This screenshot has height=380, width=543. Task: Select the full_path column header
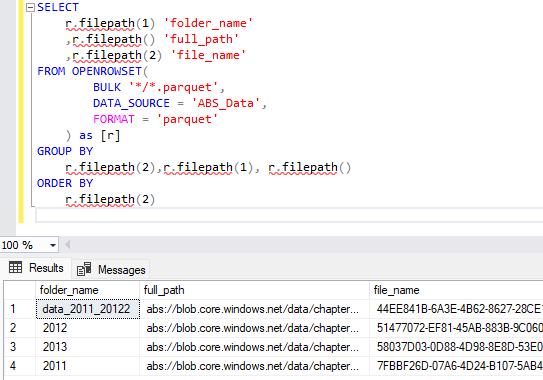(x=255, y=290)
